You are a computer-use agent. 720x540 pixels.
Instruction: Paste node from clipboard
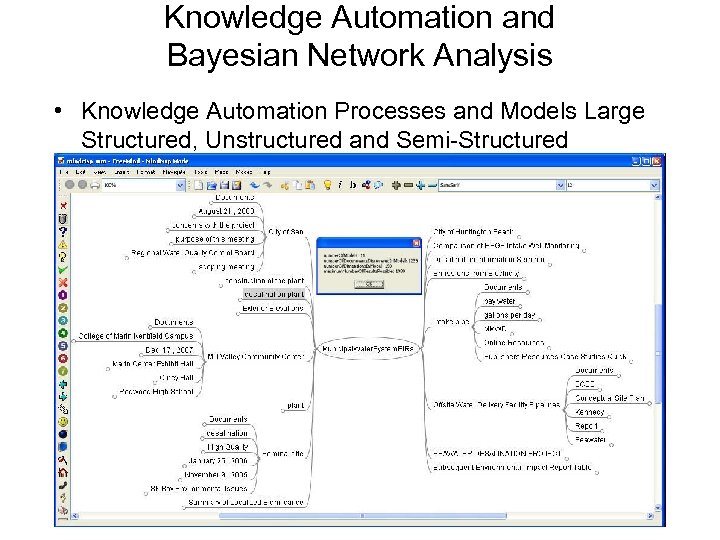click(x=310, y=185)
